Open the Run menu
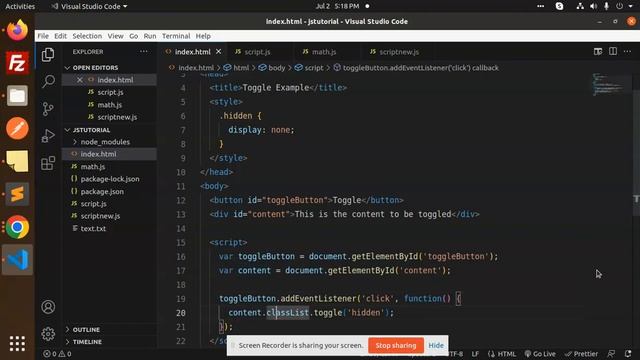This screenshot has width=640, height=360. click(150, 36)
